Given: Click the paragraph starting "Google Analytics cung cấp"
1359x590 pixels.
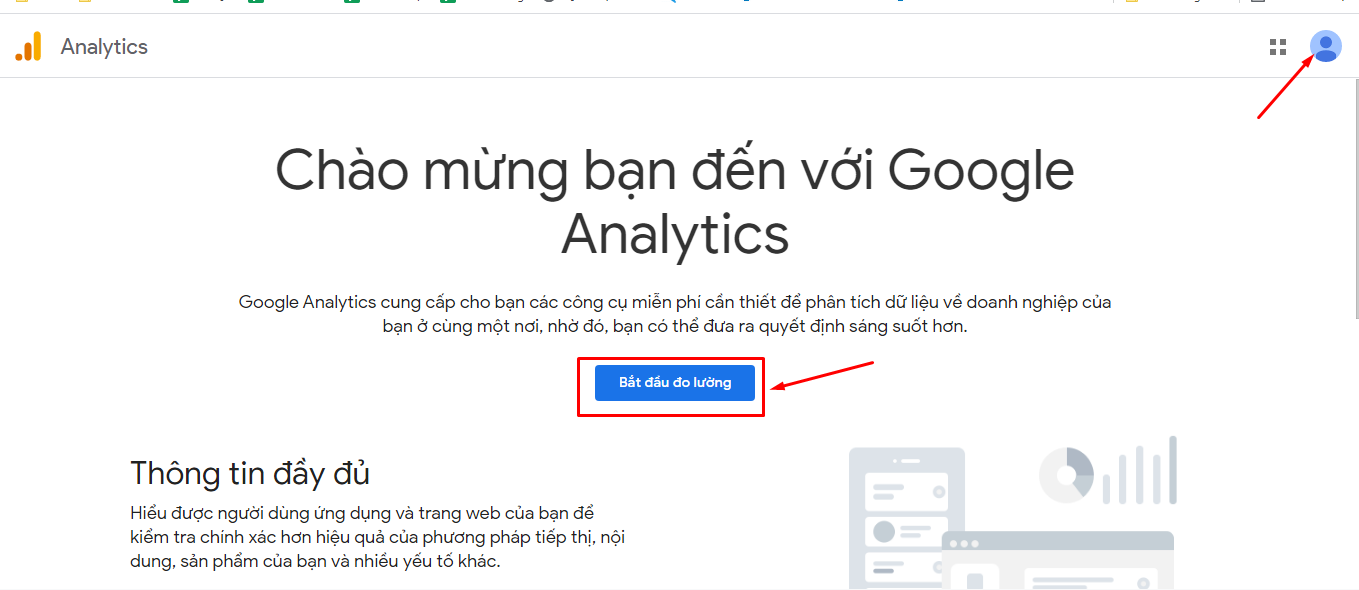Looking at the screenshot, I should point(675,314).
